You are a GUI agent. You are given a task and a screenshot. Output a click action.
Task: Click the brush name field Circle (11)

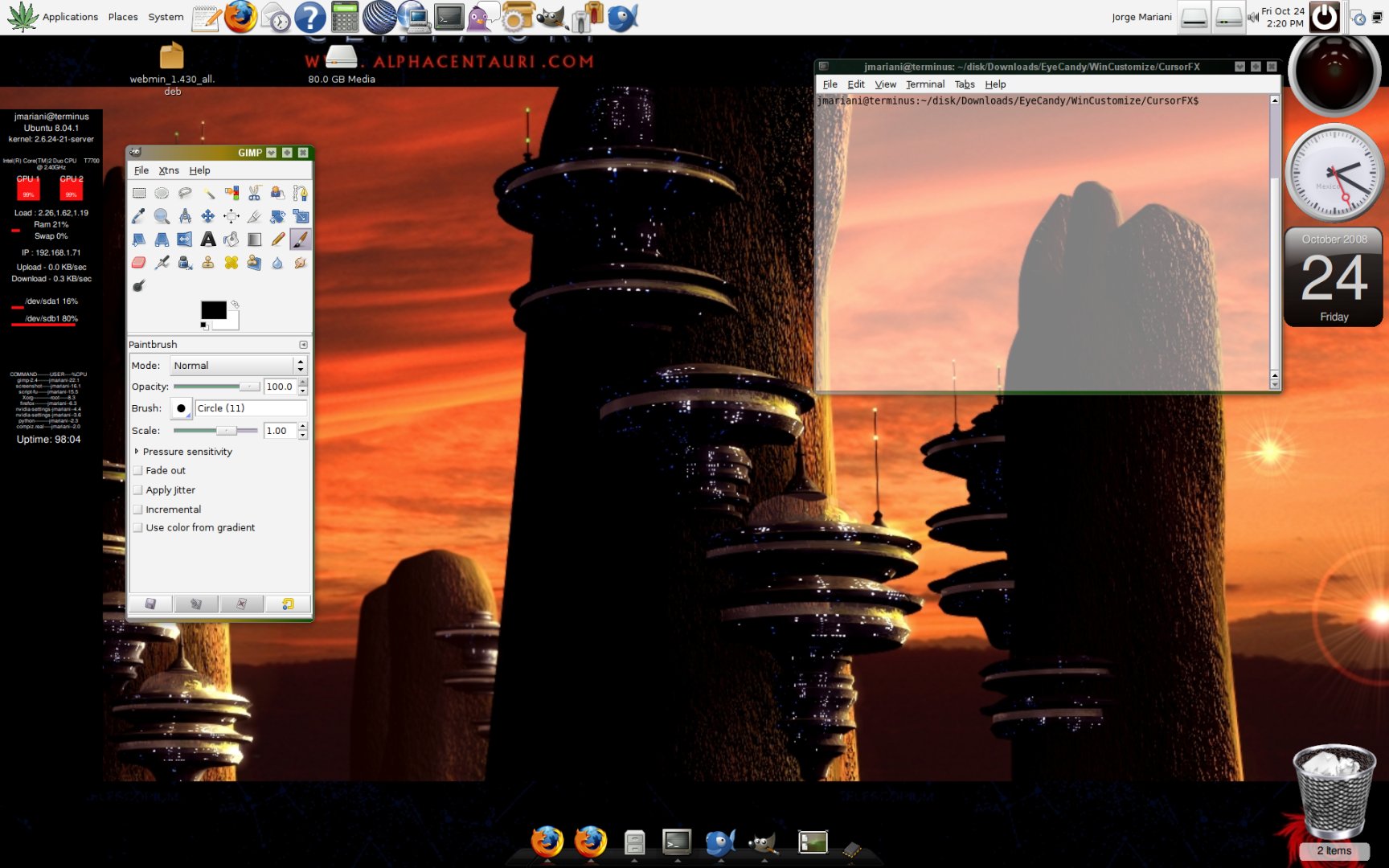(251, 408)
